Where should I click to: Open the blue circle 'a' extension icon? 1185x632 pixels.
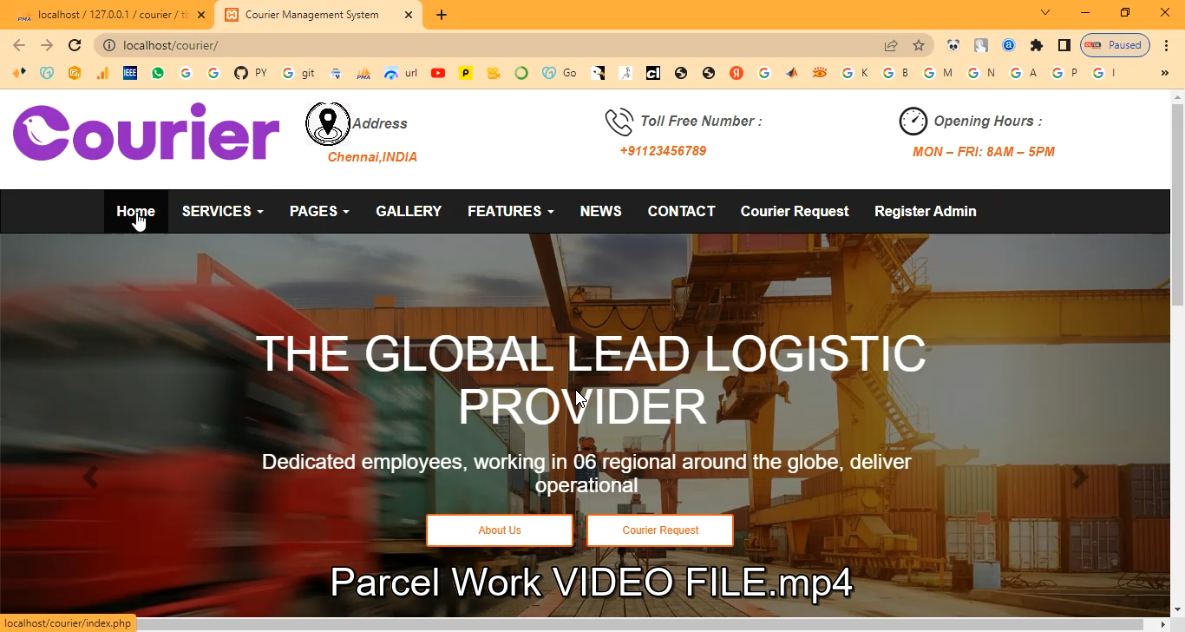tap(1008, 45)
